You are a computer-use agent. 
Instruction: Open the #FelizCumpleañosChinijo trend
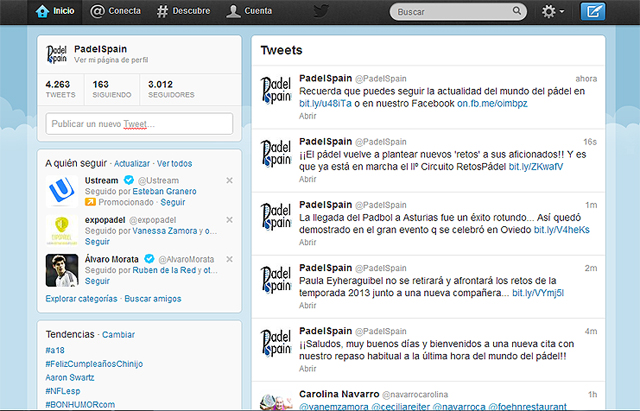94,364
